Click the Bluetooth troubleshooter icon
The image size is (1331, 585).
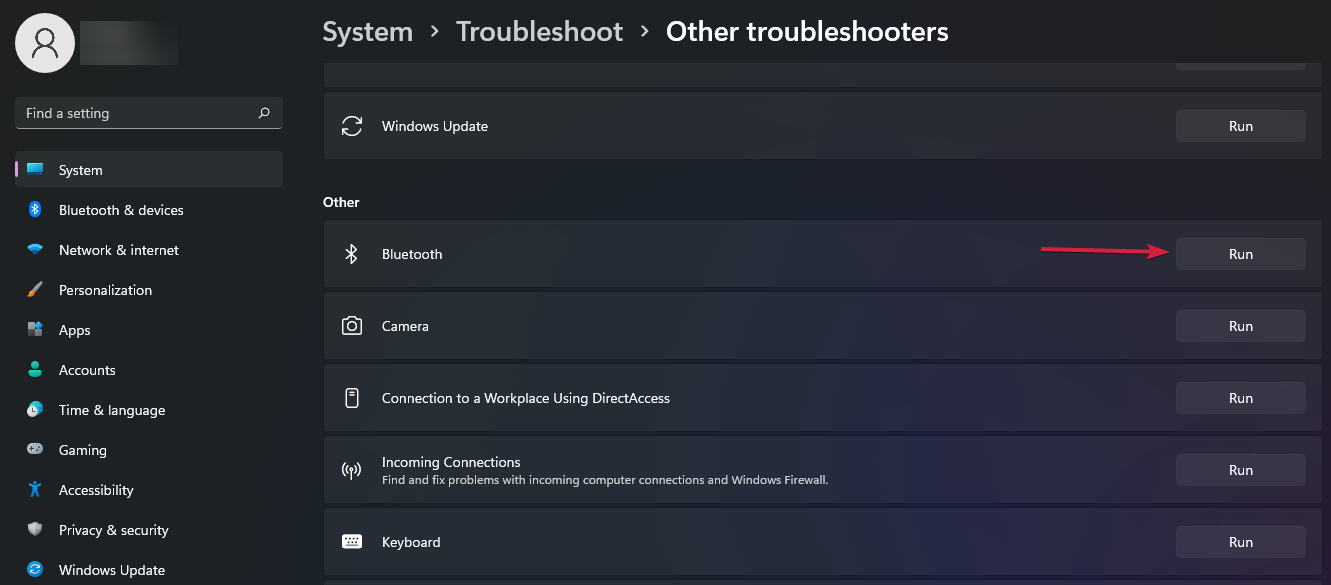tap(351, 253)
